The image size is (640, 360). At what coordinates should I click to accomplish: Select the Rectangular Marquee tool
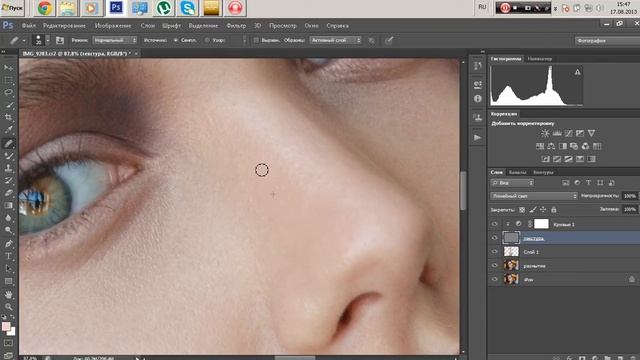click(8, 80)
